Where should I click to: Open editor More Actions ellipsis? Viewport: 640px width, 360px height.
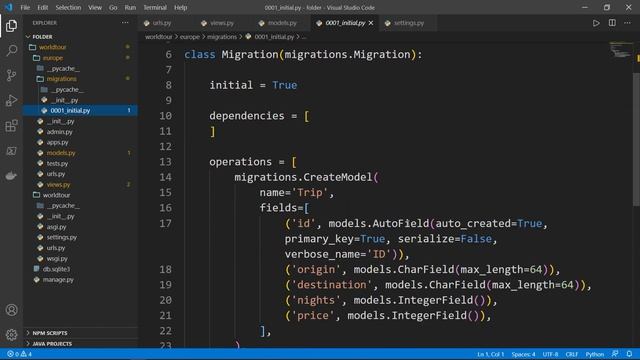tap(627, 23)
